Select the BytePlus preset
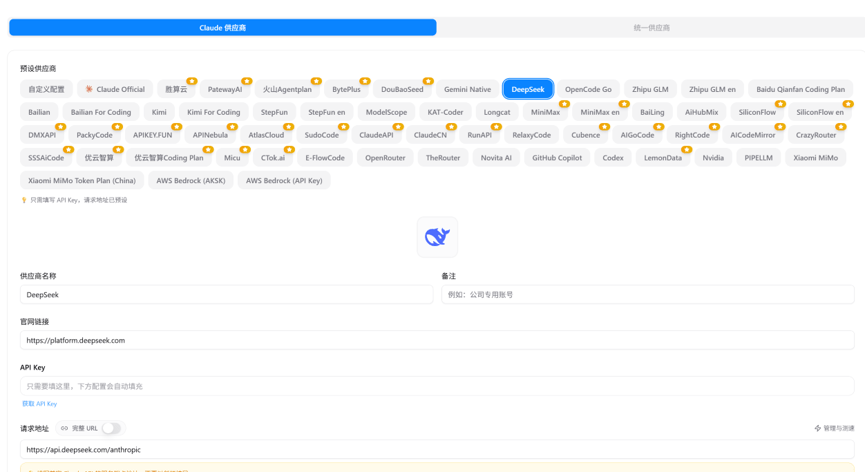This screenshot has width=865, height=472. tap(346, 89)
